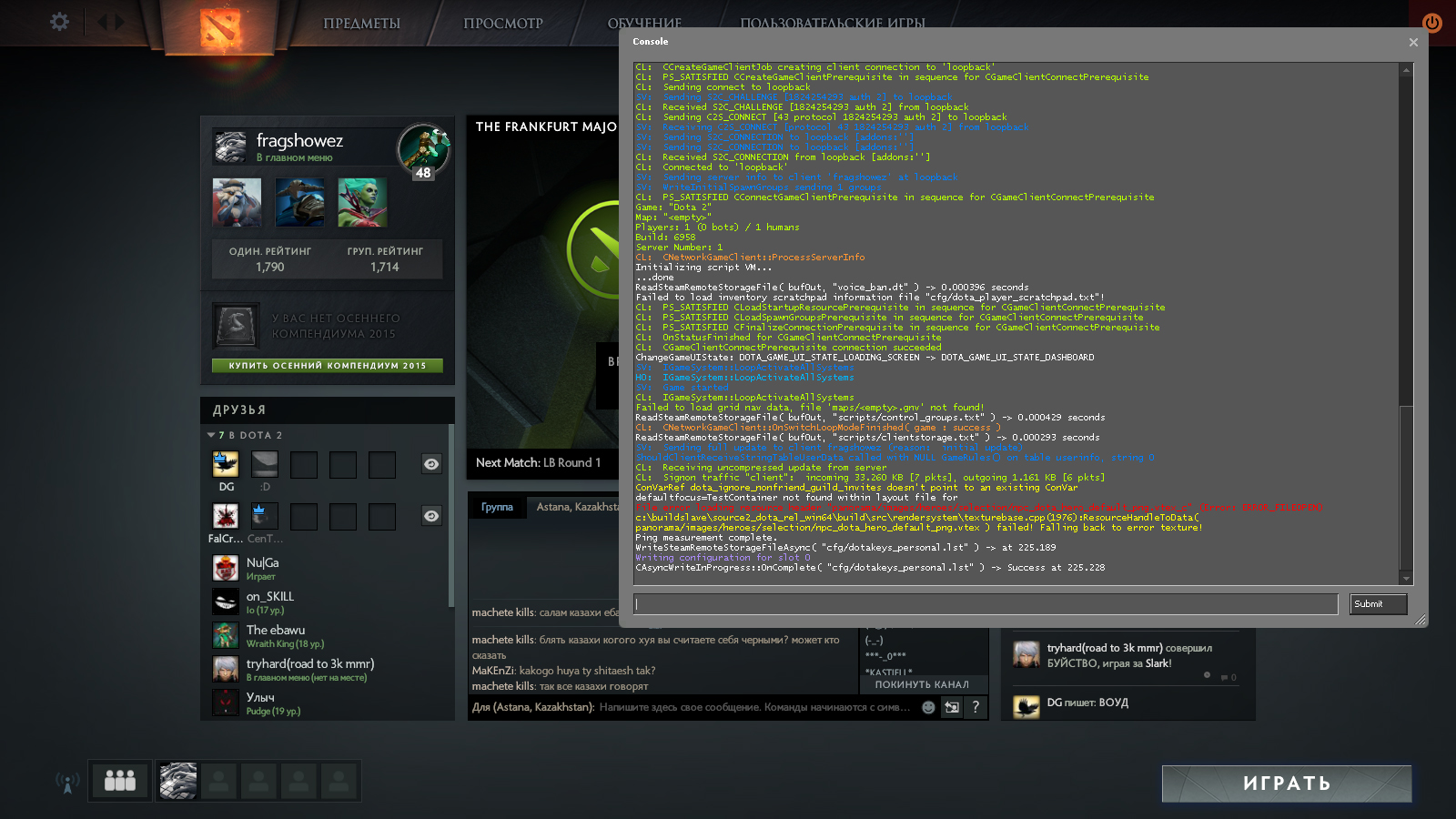The height and width of the screenshot is (819, 1456).
Task: Click 'Next Match: LB Round 1' text
Action: pos(538,463)
